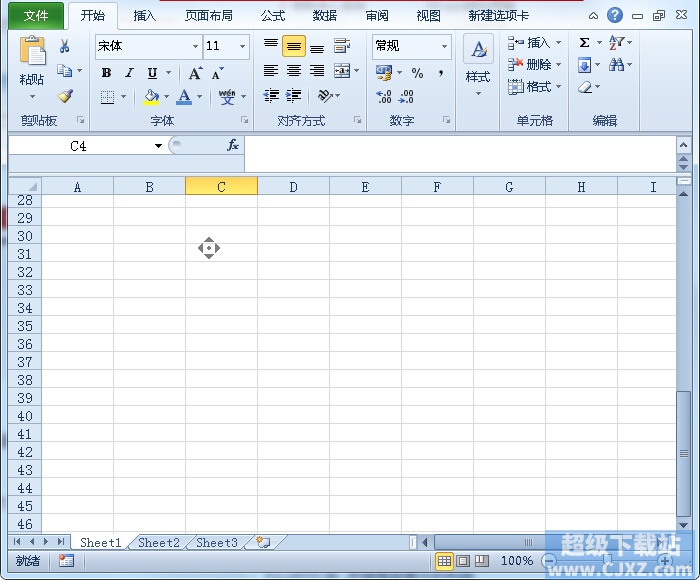
Task: Select the Format Painter brush
Action: [65, 96]
